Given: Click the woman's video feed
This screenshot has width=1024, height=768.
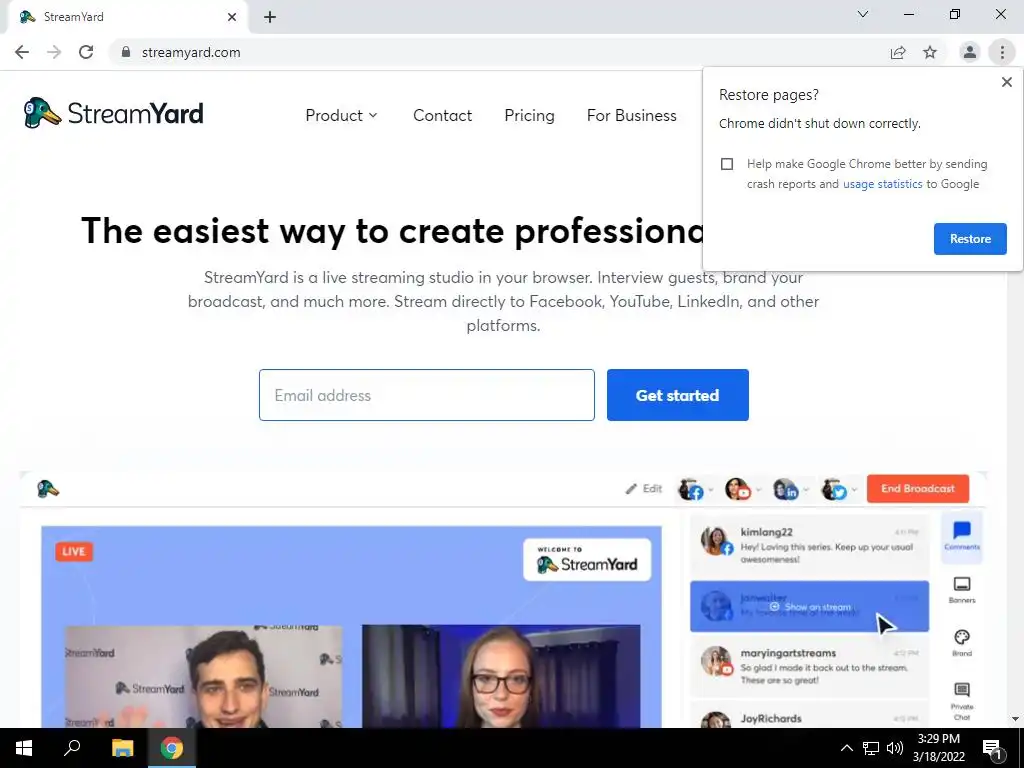Looking at the screenshot, I should 501,676.
